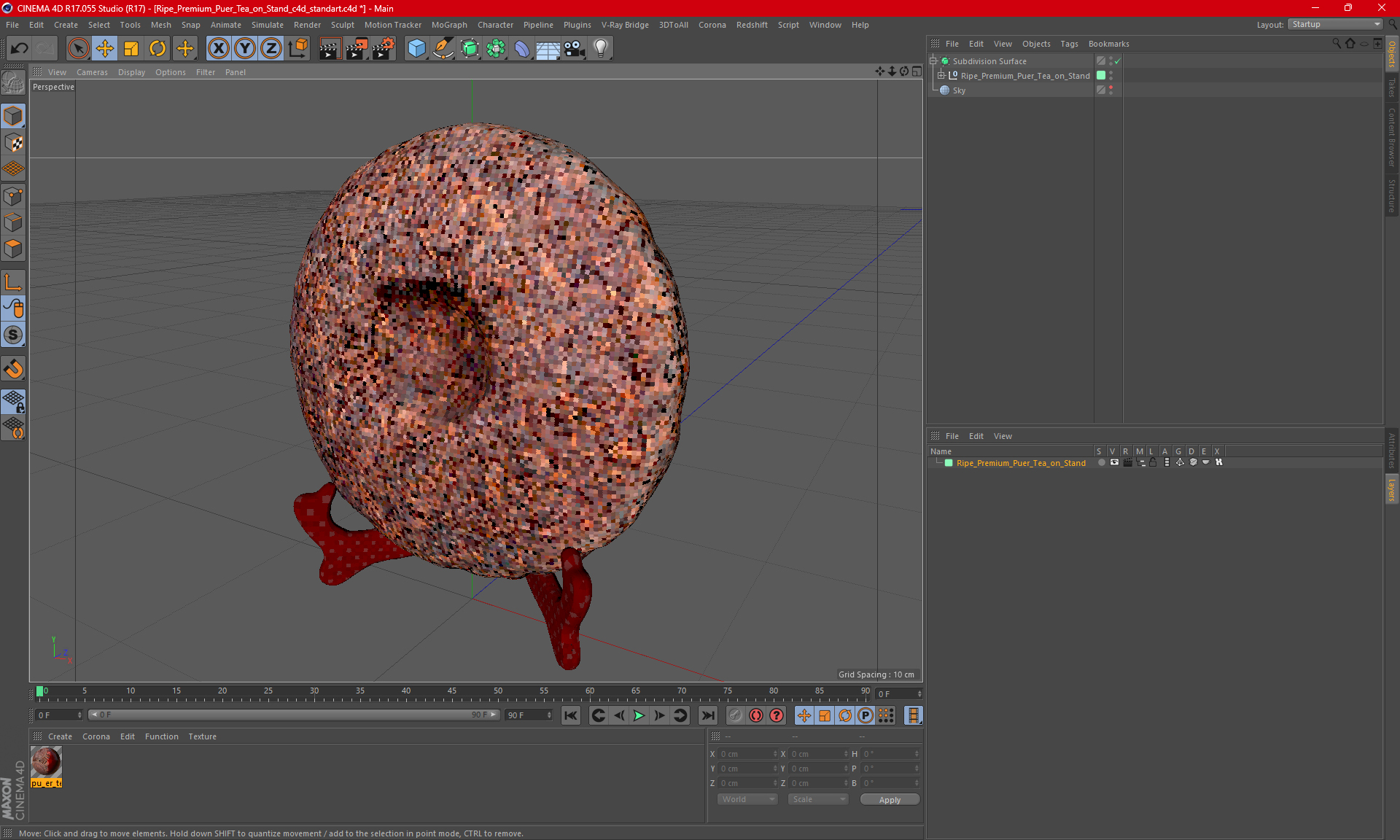
Task: Go to end of animation
Action: pyautogui.click(x=707, y=716)
